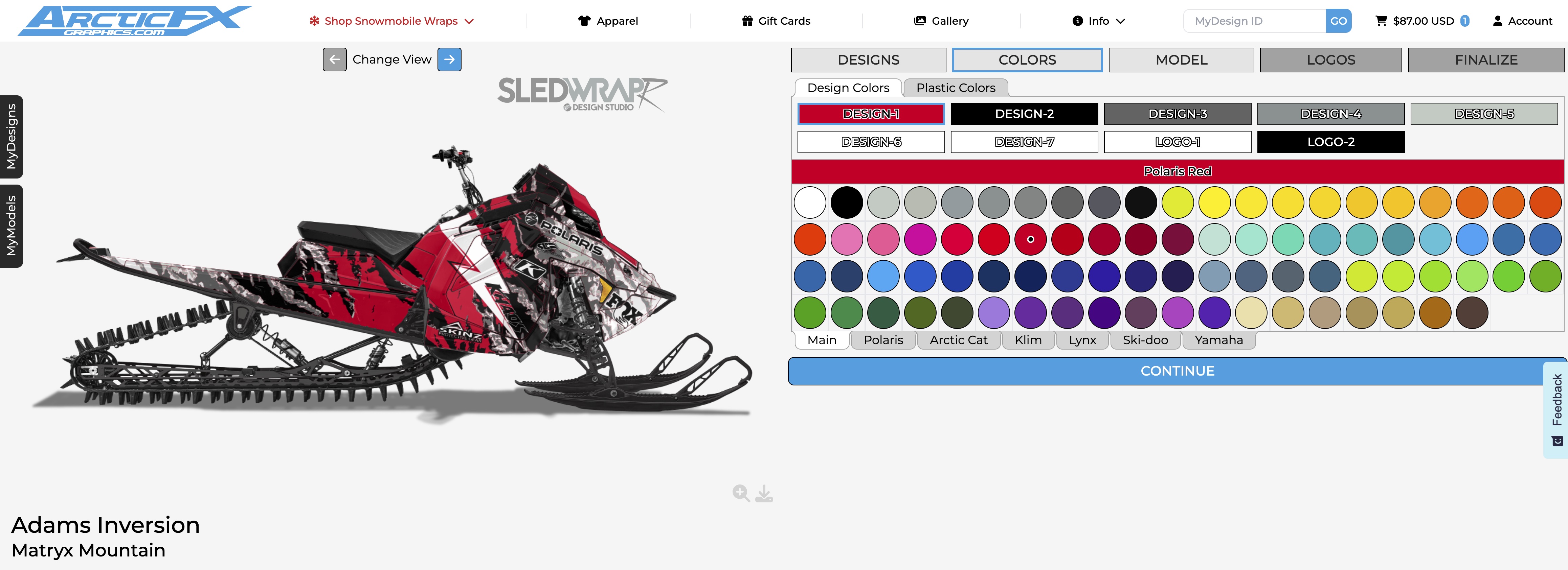Click the blue CONTINUE button
The width and height of the screenshot is (1568, 570).
click(x=1177, y=371)
